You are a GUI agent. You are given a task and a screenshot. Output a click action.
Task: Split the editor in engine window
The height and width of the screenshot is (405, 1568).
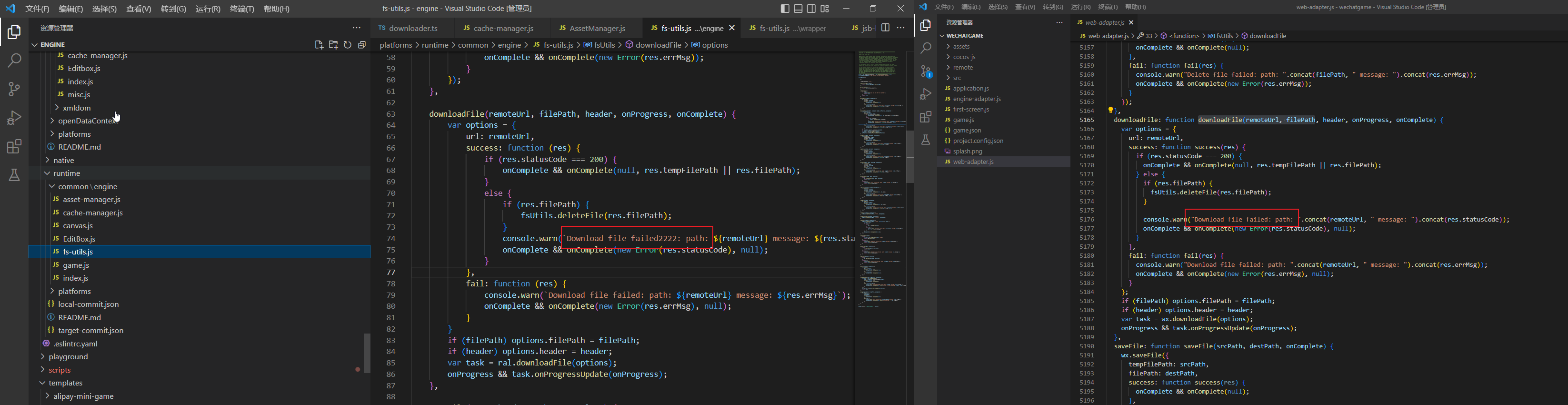(885, 28)
